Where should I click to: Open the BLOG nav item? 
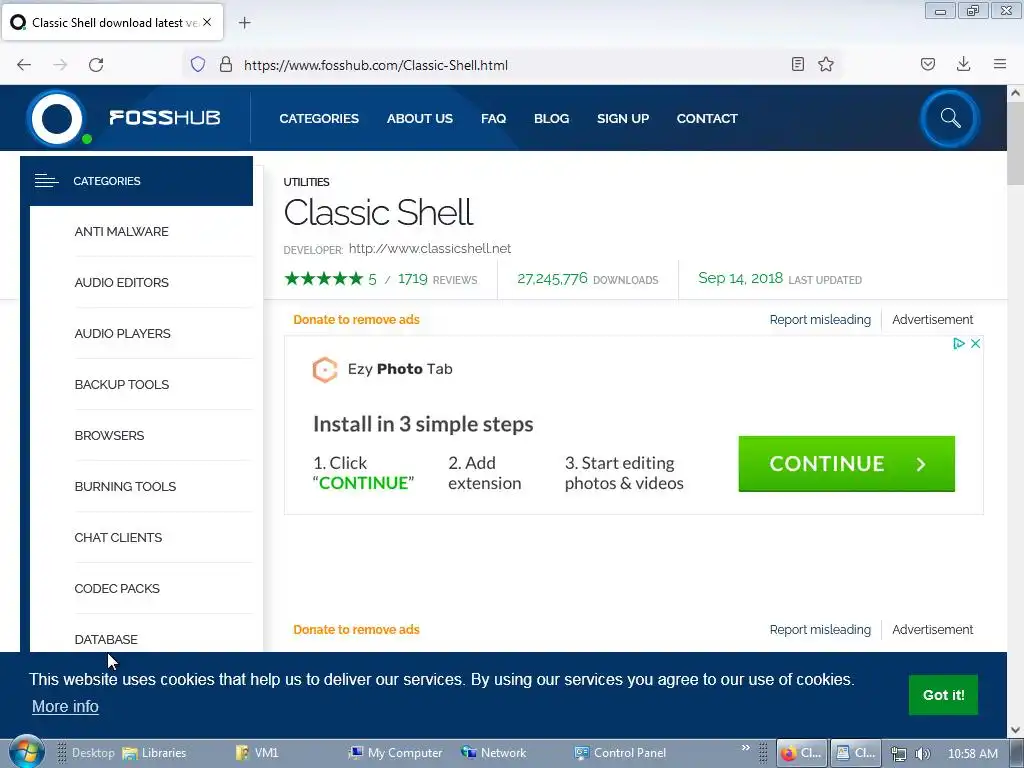coord(551,119)
